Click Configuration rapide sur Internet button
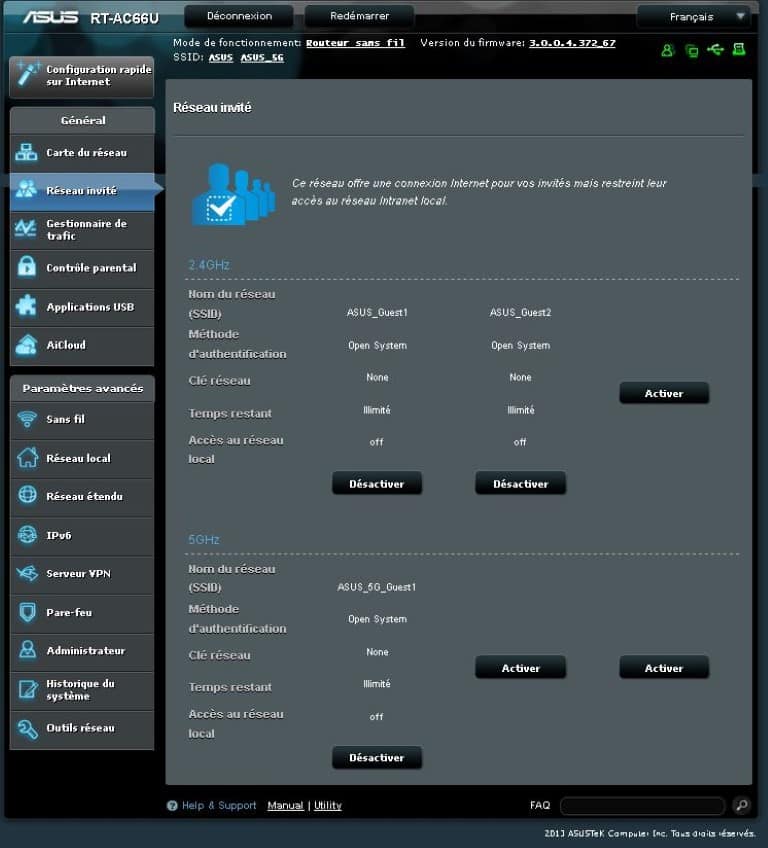The image size is (768, 848). click(x=82, y=77)
